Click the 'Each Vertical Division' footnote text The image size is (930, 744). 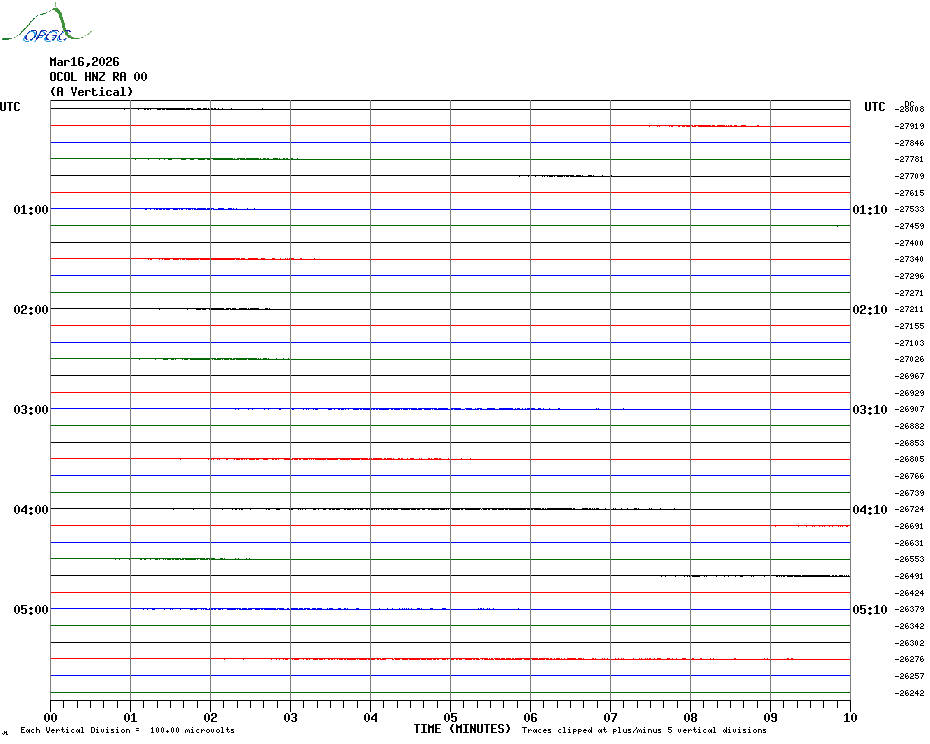tap(127, 731)
